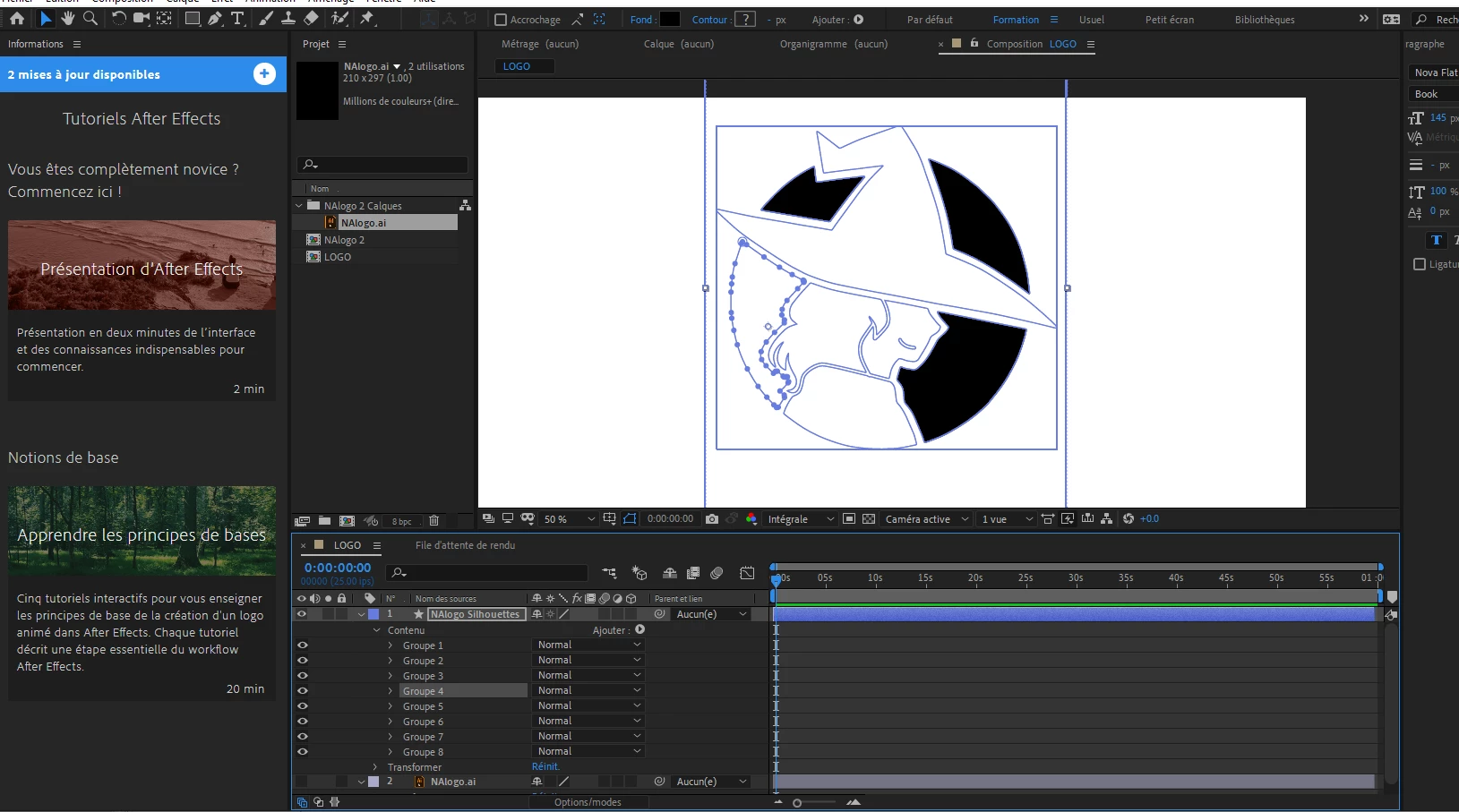Image resolution: width=1459 pixels, height=812 pixels.
Task: Select the Hand tool
Action: pos(68,19)
